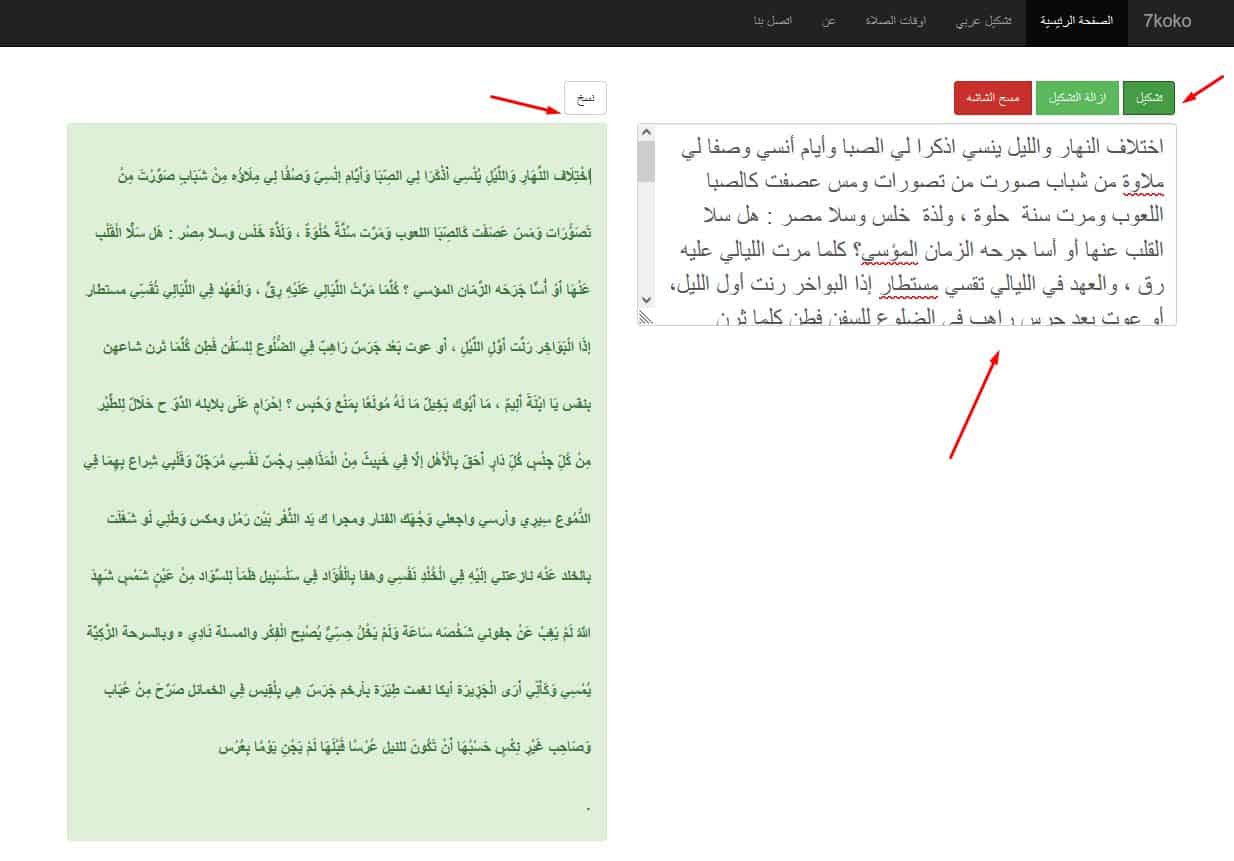Click the text area scroll down arrow
1234x861 pixels.
(x=646, y=299)
